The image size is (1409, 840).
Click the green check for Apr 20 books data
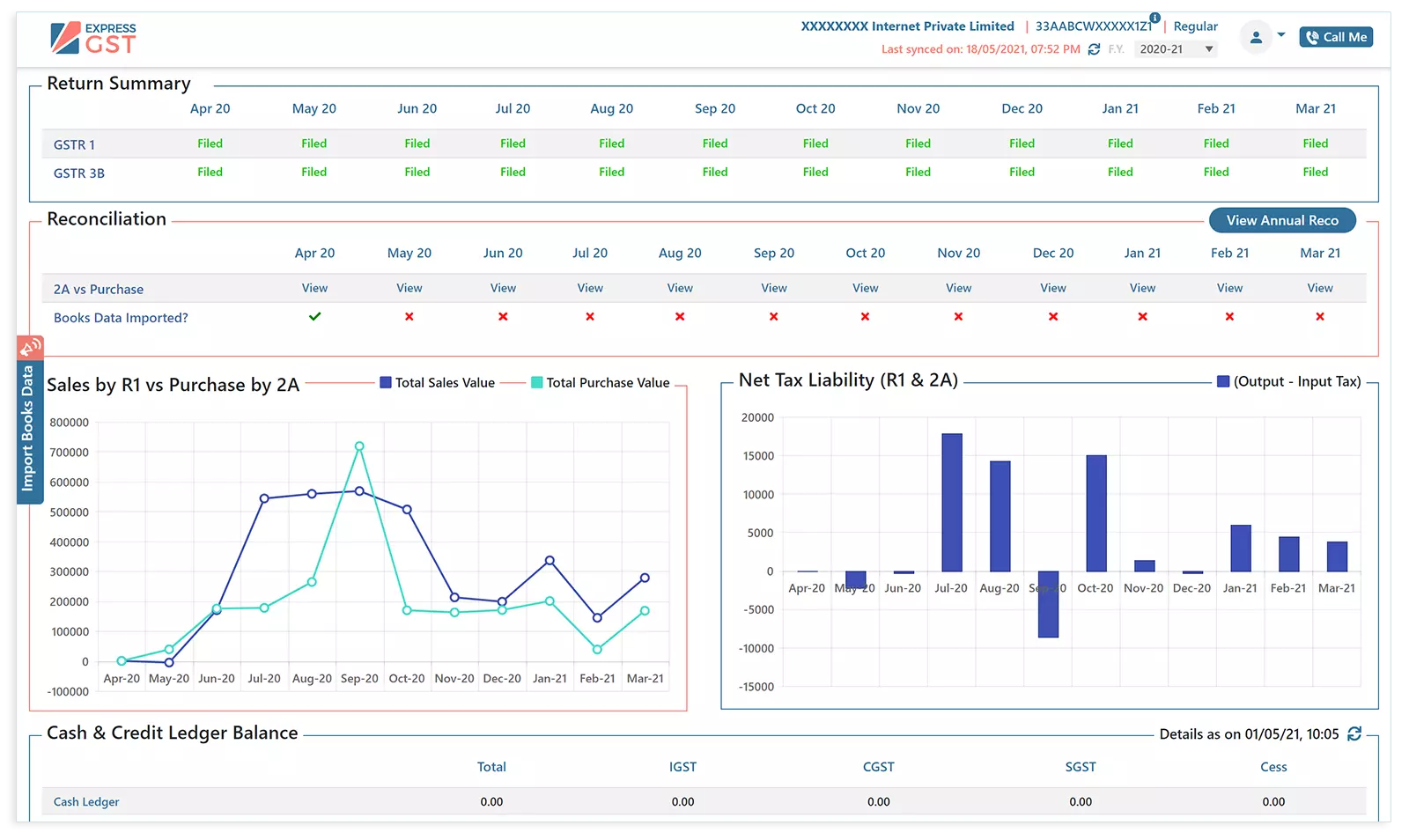[314, 316]
